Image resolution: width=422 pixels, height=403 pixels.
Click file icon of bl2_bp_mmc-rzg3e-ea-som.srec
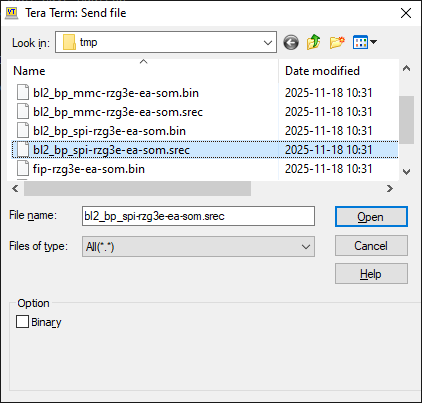[23, 111]
